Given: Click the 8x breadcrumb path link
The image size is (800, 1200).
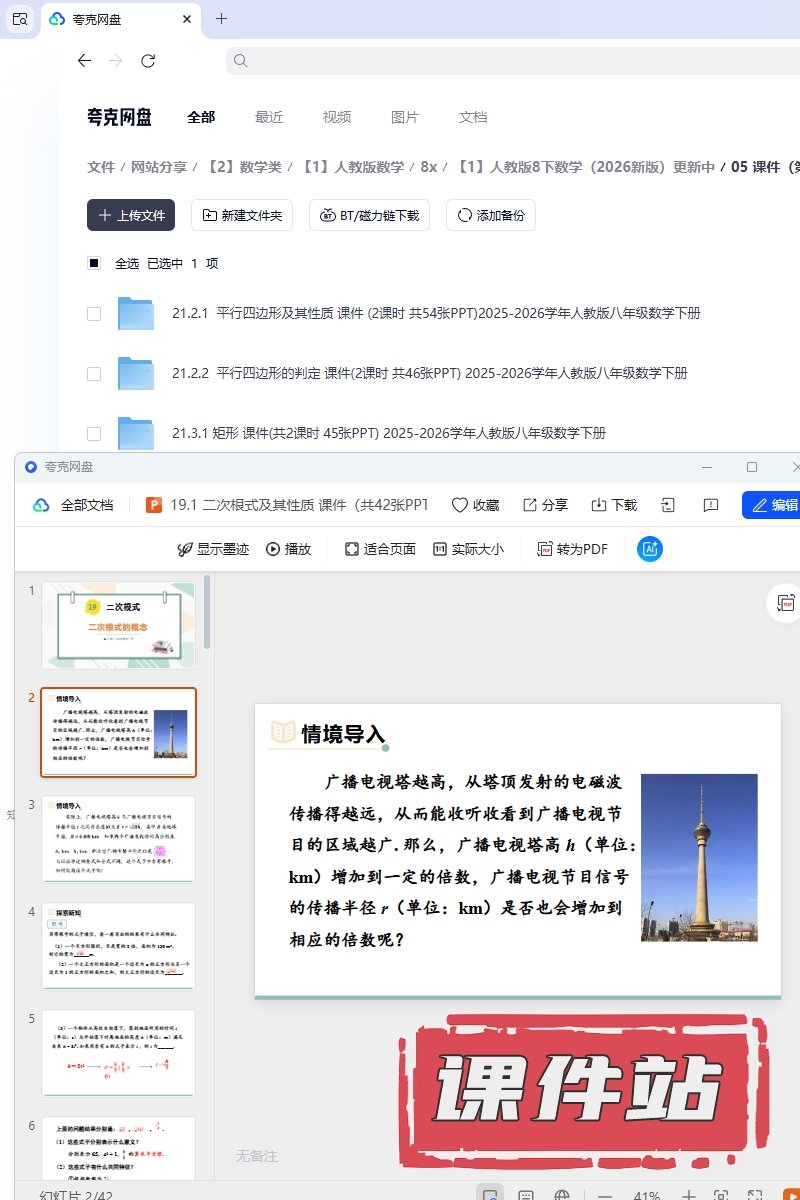Looking at the screenshot, I should (428, 167).
